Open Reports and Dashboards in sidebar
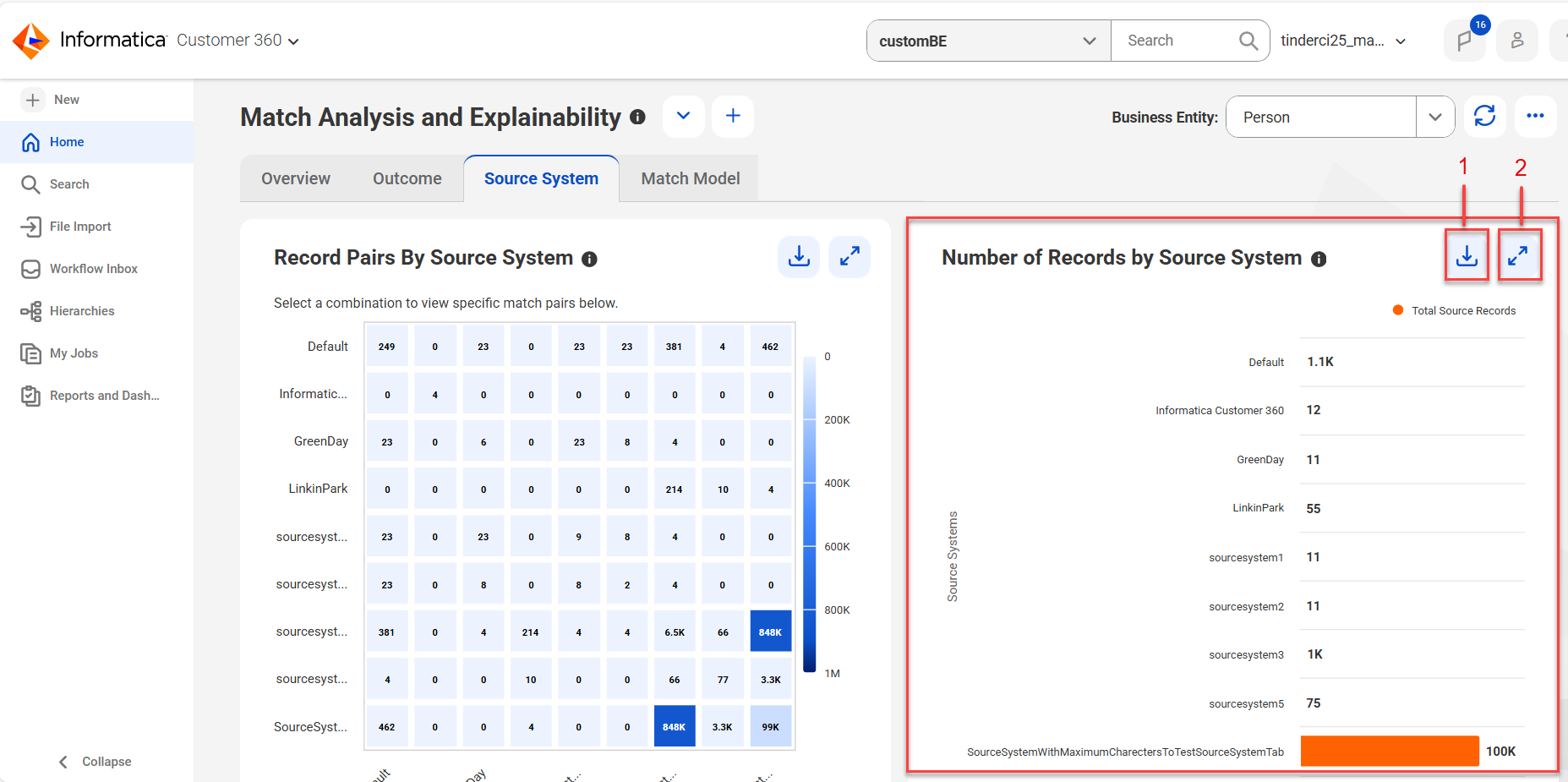The height and width of the screenshot is (782, 1568). click(96, 396)
